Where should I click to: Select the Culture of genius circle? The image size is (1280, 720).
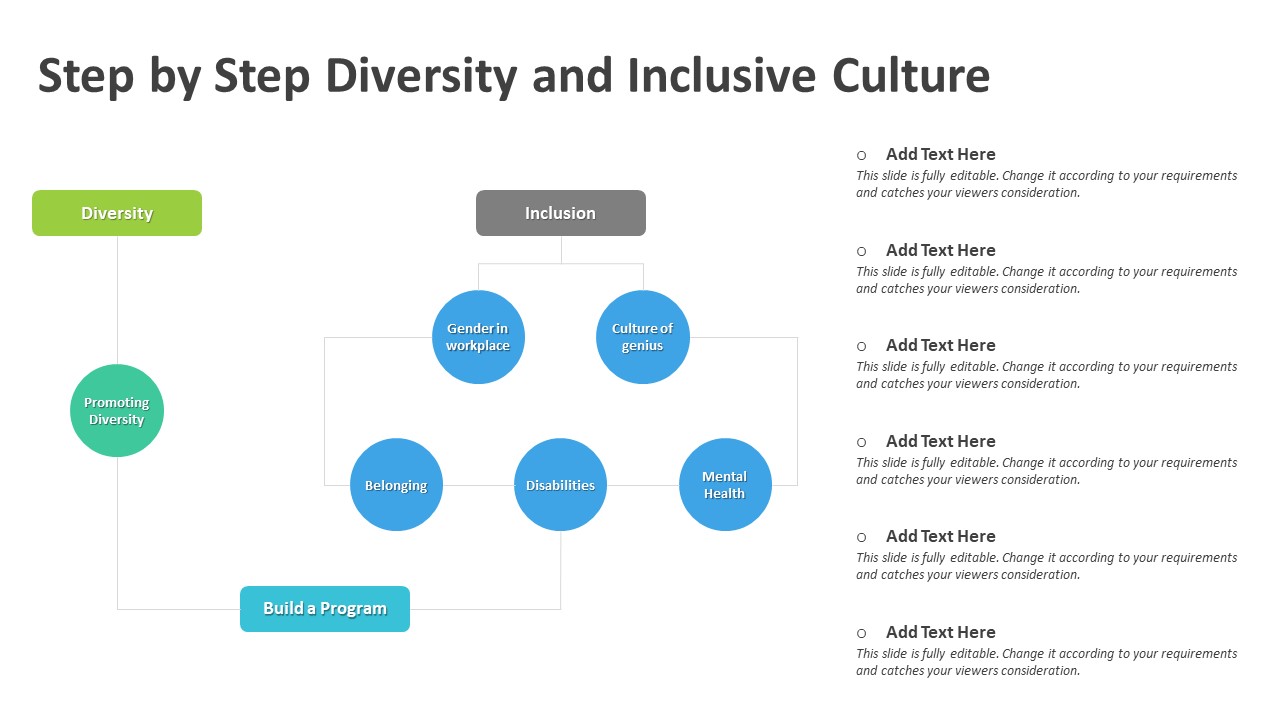click(643, 337)
